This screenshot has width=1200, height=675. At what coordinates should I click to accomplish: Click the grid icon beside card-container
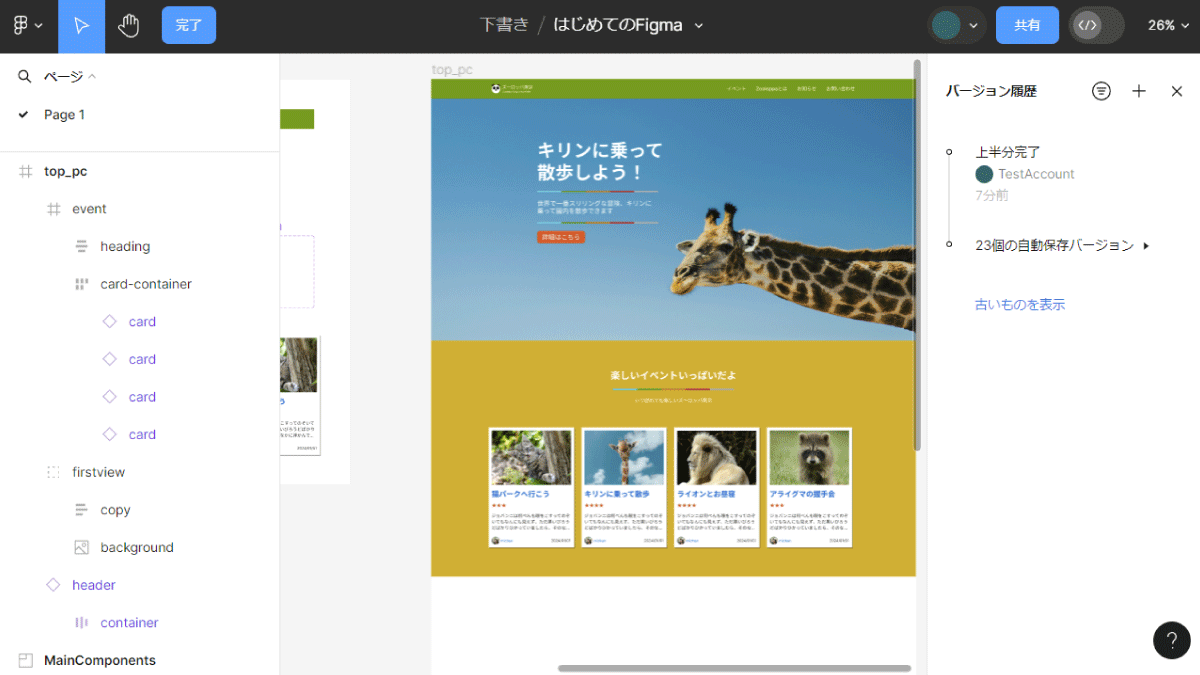81,284
